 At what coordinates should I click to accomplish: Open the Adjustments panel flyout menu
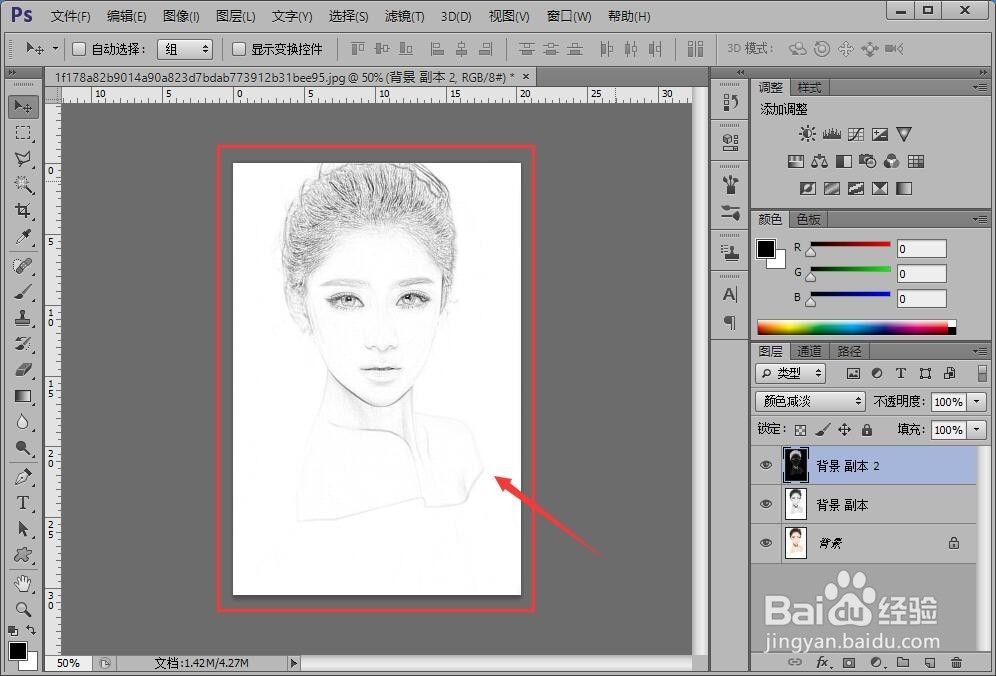(980, 88)
